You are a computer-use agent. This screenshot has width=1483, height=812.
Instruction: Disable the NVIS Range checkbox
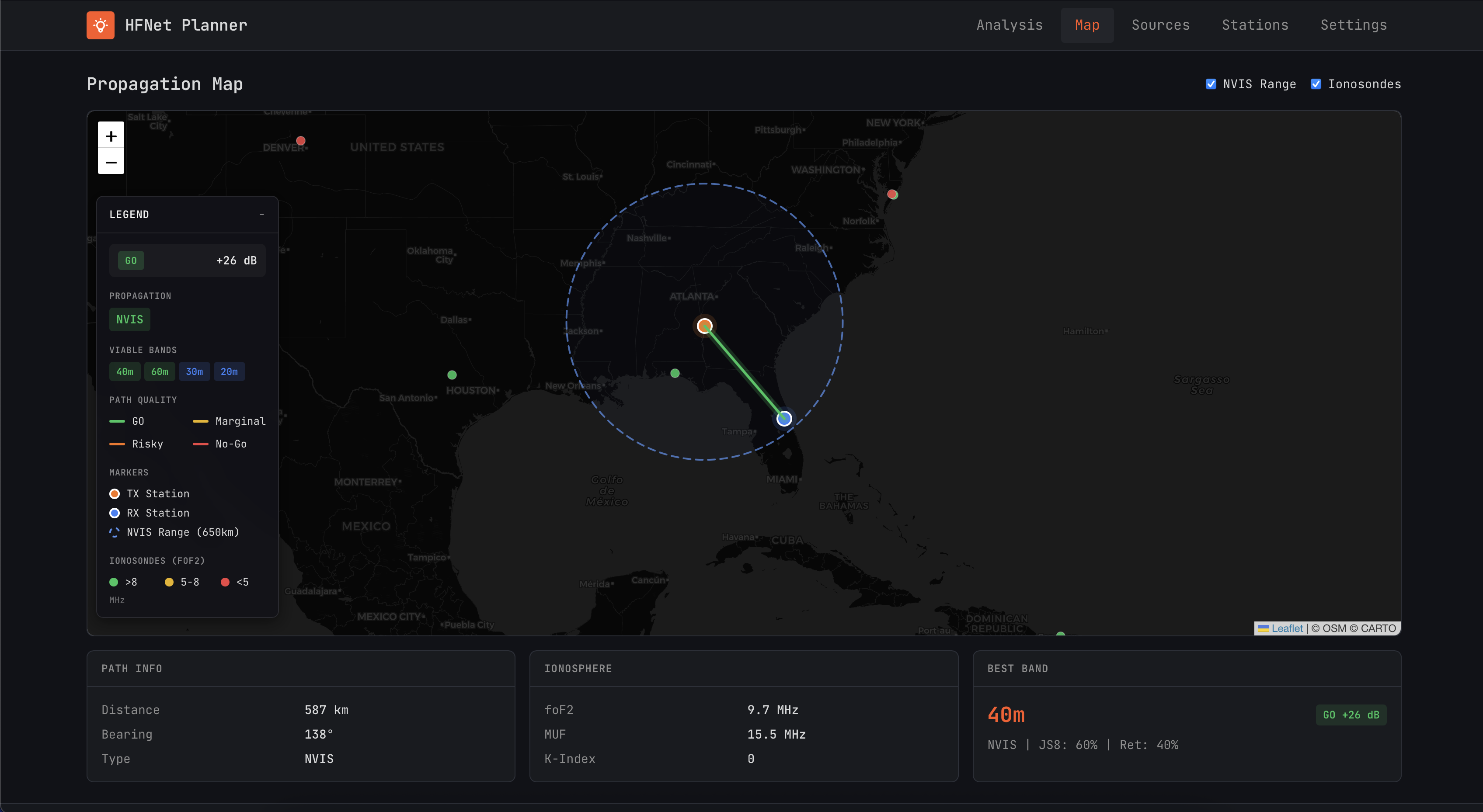point(1211,84)
